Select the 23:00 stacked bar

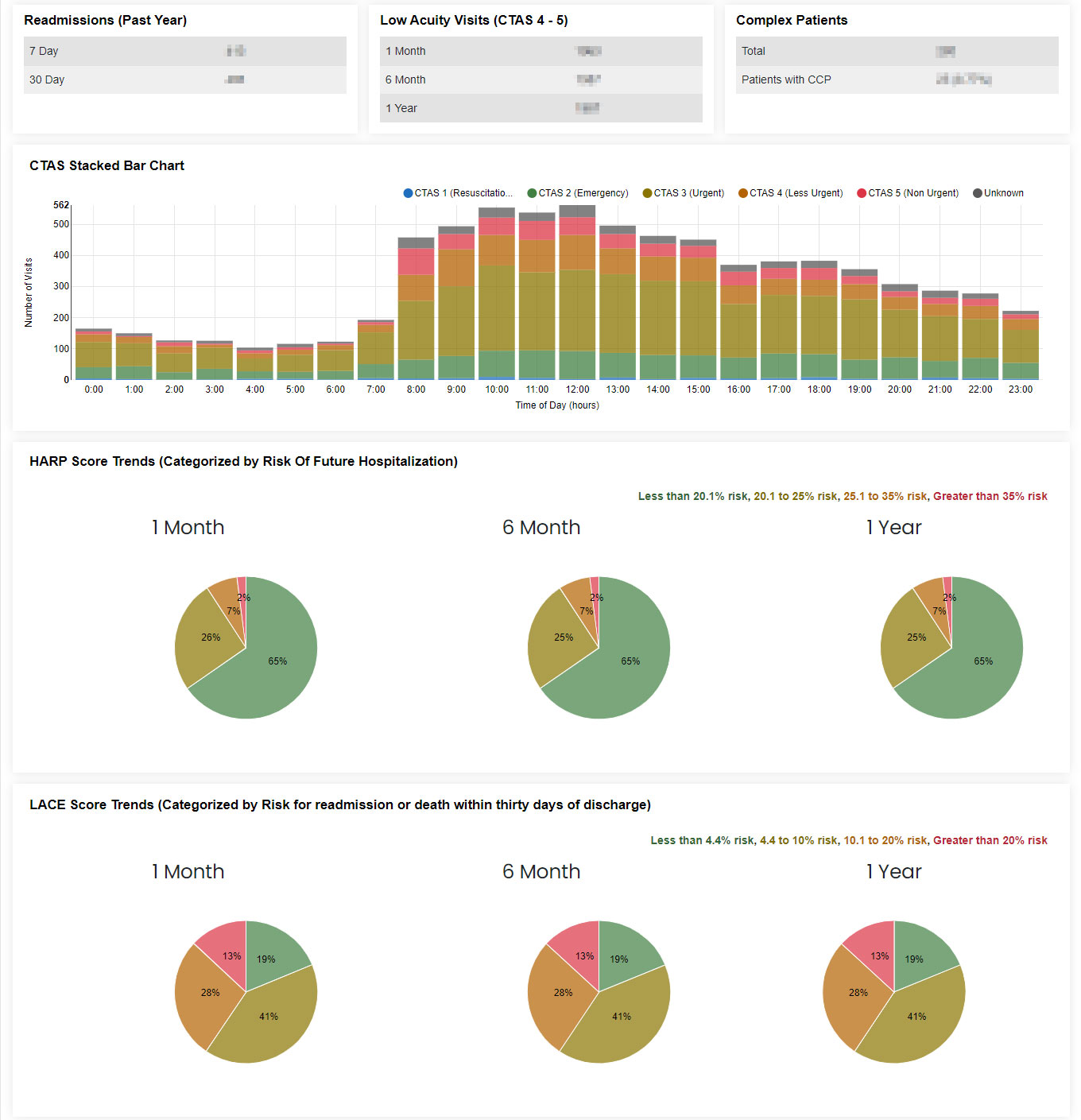[1021, 345]
